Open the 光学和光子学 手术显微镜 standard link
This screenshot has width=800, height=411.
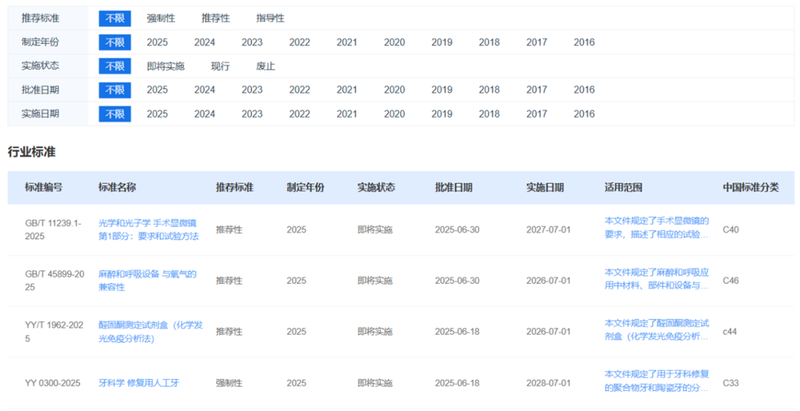[148, 229]
